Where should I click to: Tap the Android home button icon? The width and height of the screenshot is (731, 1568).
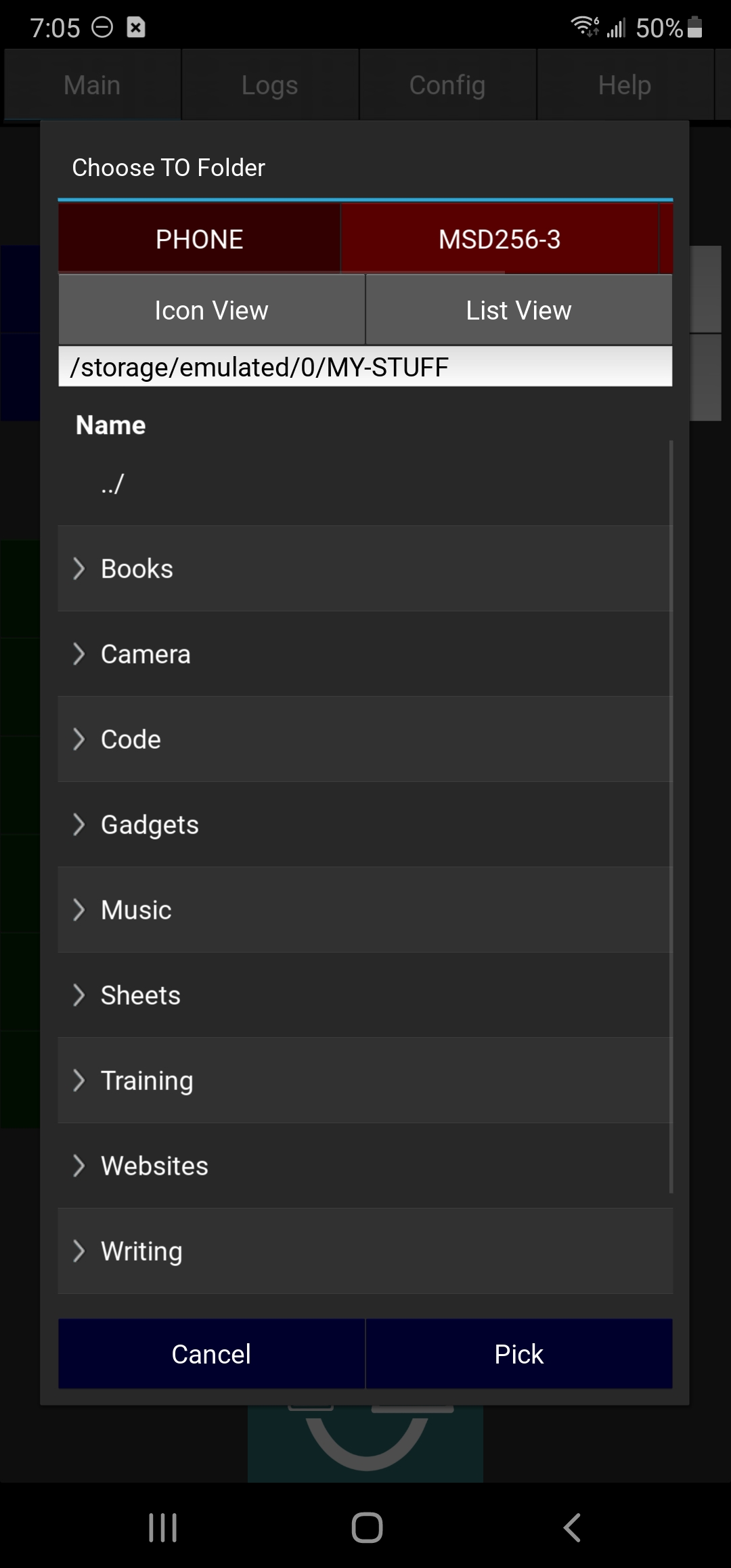[367, 1527]
